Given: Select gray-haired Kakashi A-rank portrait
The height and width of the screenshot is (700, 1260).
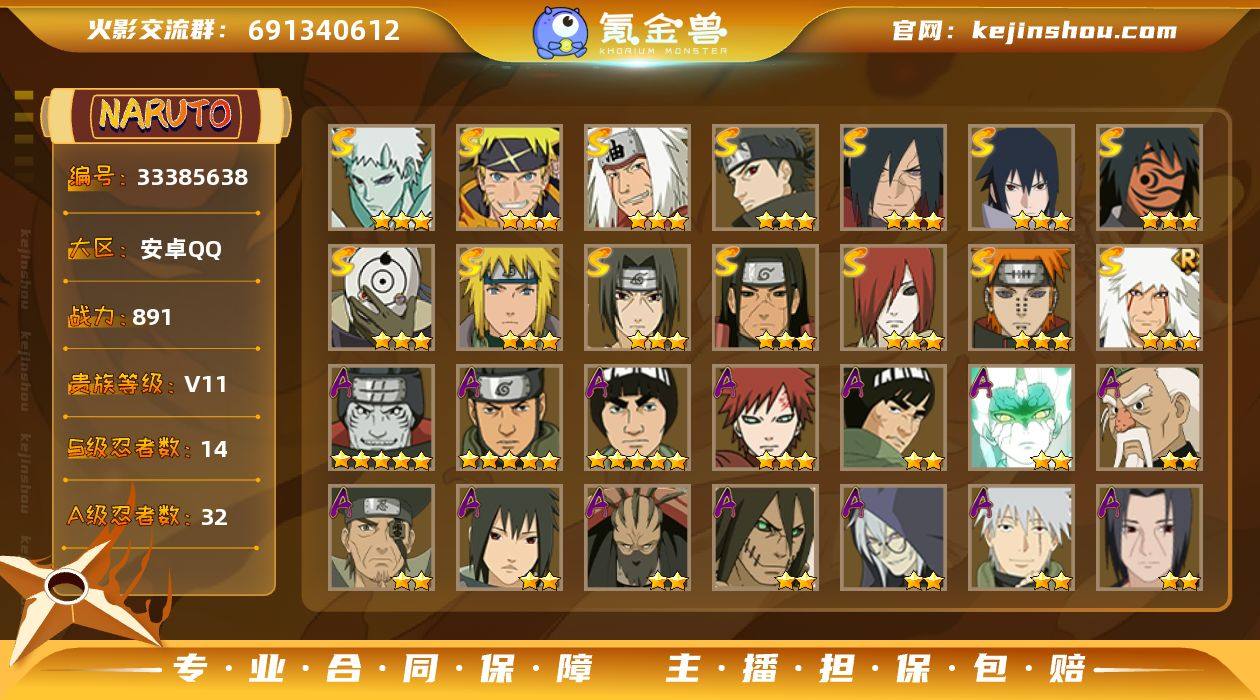Looking at the screenshot, I should pyautogui.click(x=1022, y=538).
